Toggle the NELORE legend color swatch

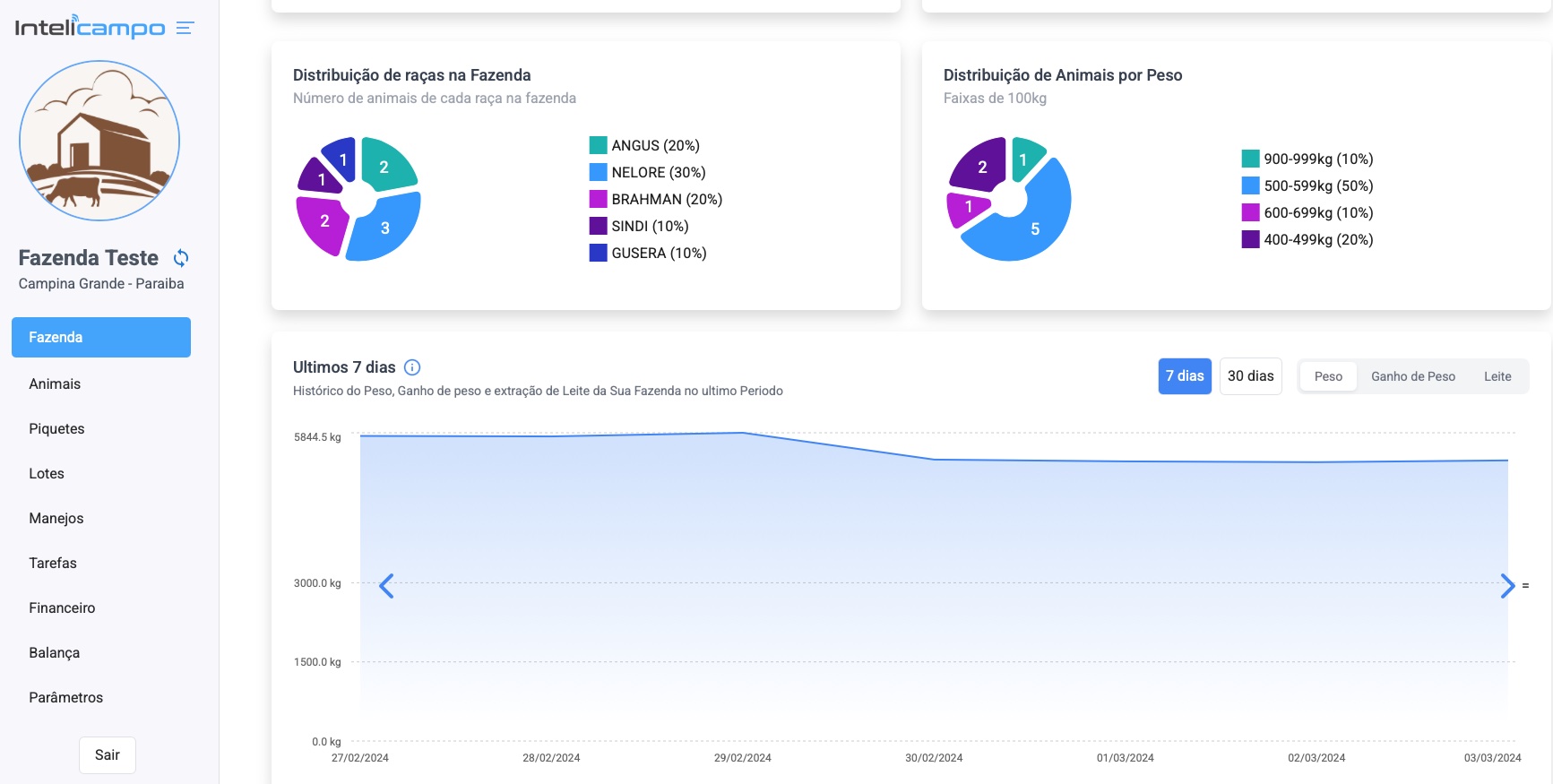(x=598, y=172)
